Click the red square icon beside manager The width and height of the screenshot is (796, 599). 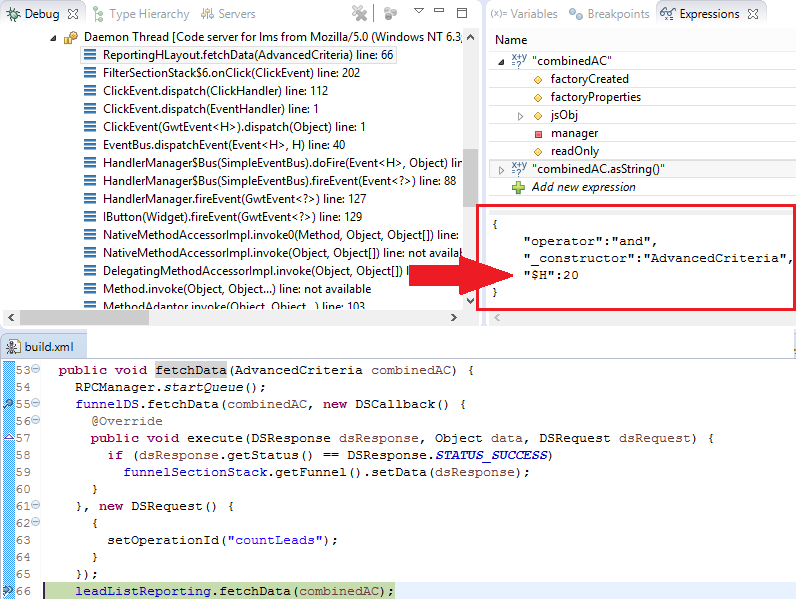coord(538,133)
